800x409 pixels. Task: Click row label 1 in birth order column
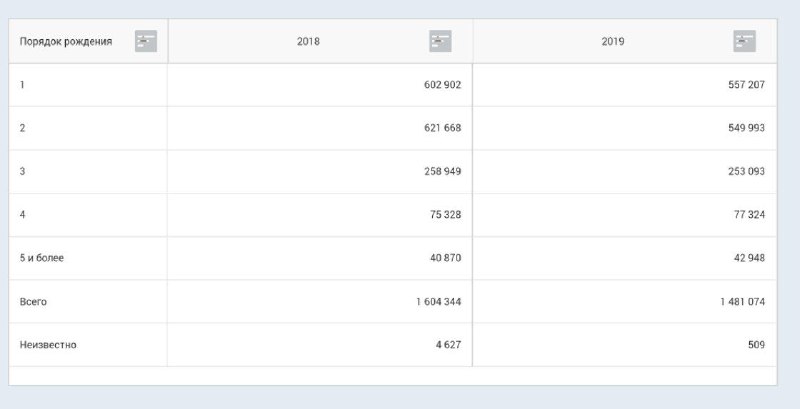(x=22, y=85)
